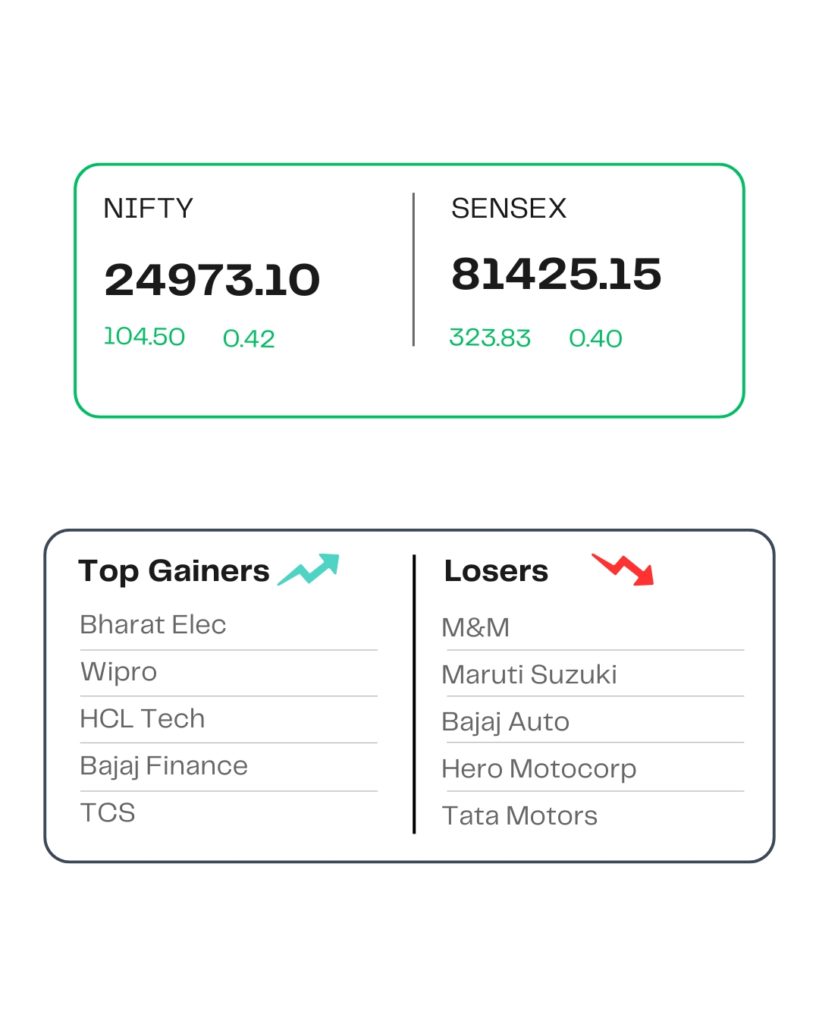Screen dimensions: 819x1024
Task: Click the green upward trend arrow icon
Action: click(x=309, y=569)
